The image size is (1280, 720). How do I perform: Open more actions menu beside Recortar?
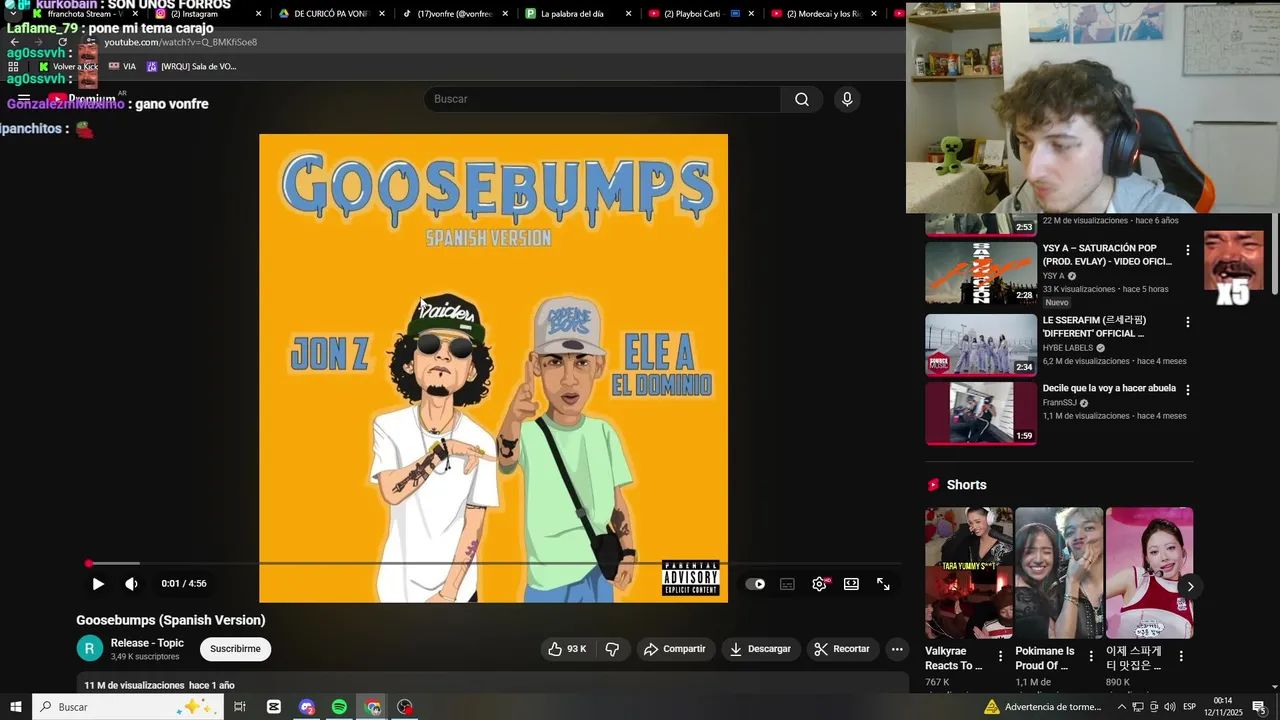(x=897, y=649)
